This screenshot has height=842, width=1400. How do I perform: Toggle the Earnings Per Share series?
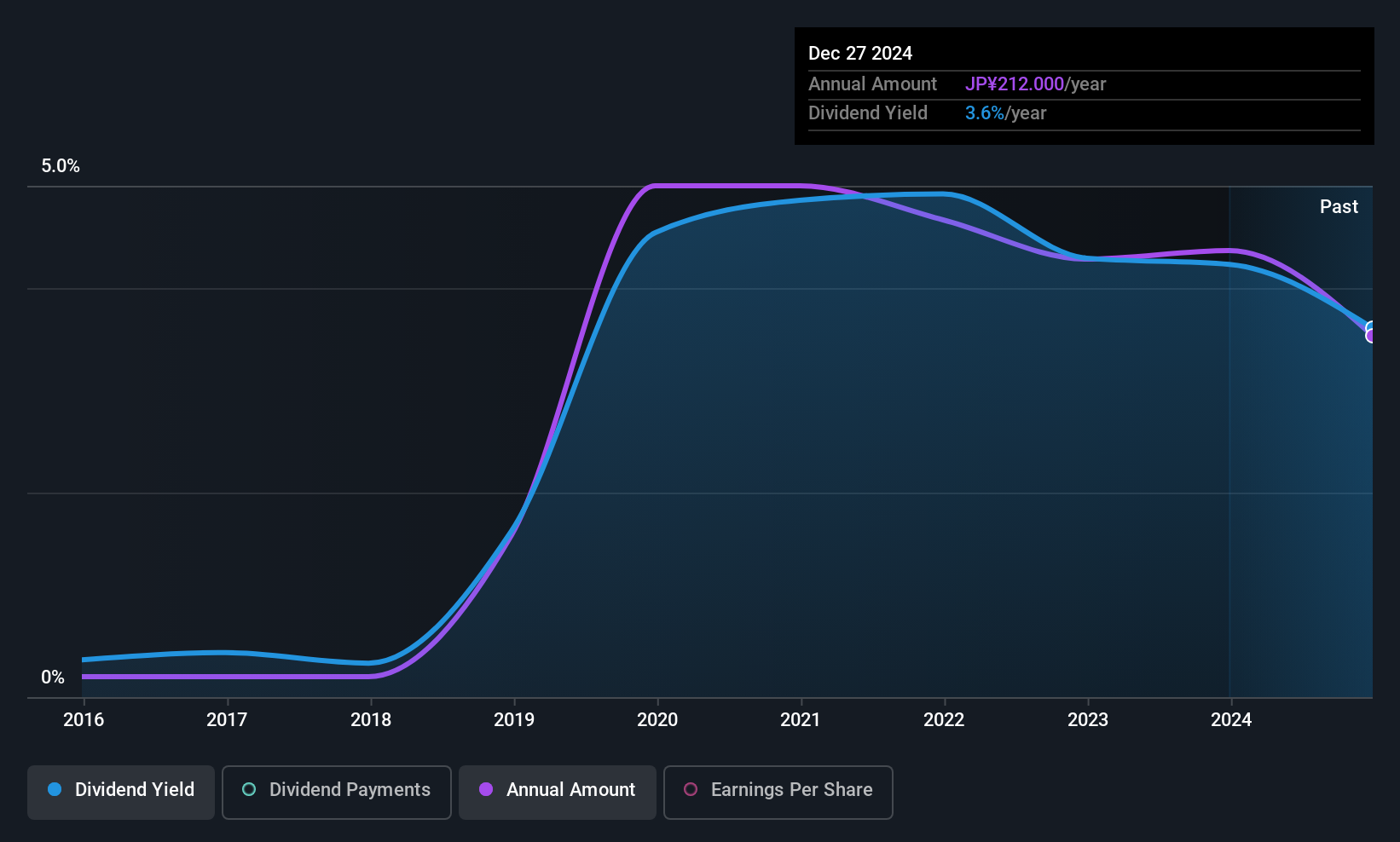click(x=778, y=793)
